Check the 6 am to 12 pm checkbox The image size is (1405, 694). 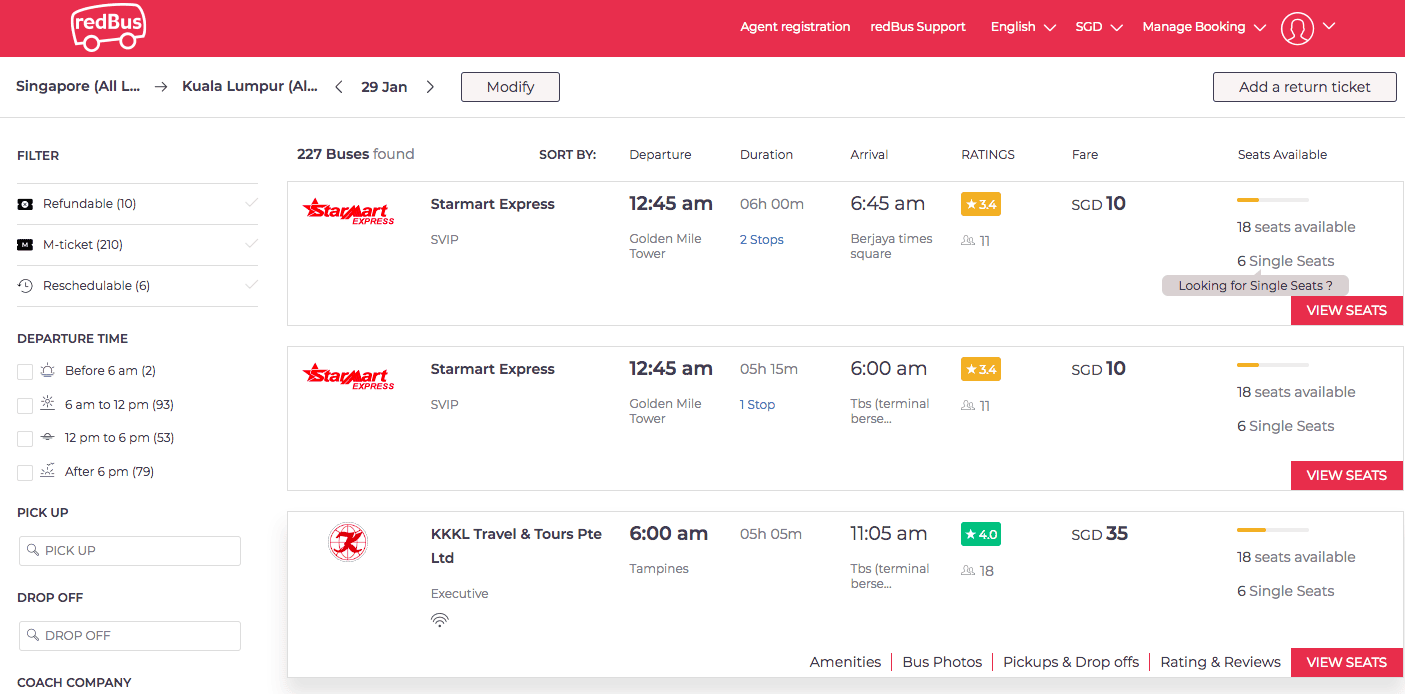(x=25, y=405)
